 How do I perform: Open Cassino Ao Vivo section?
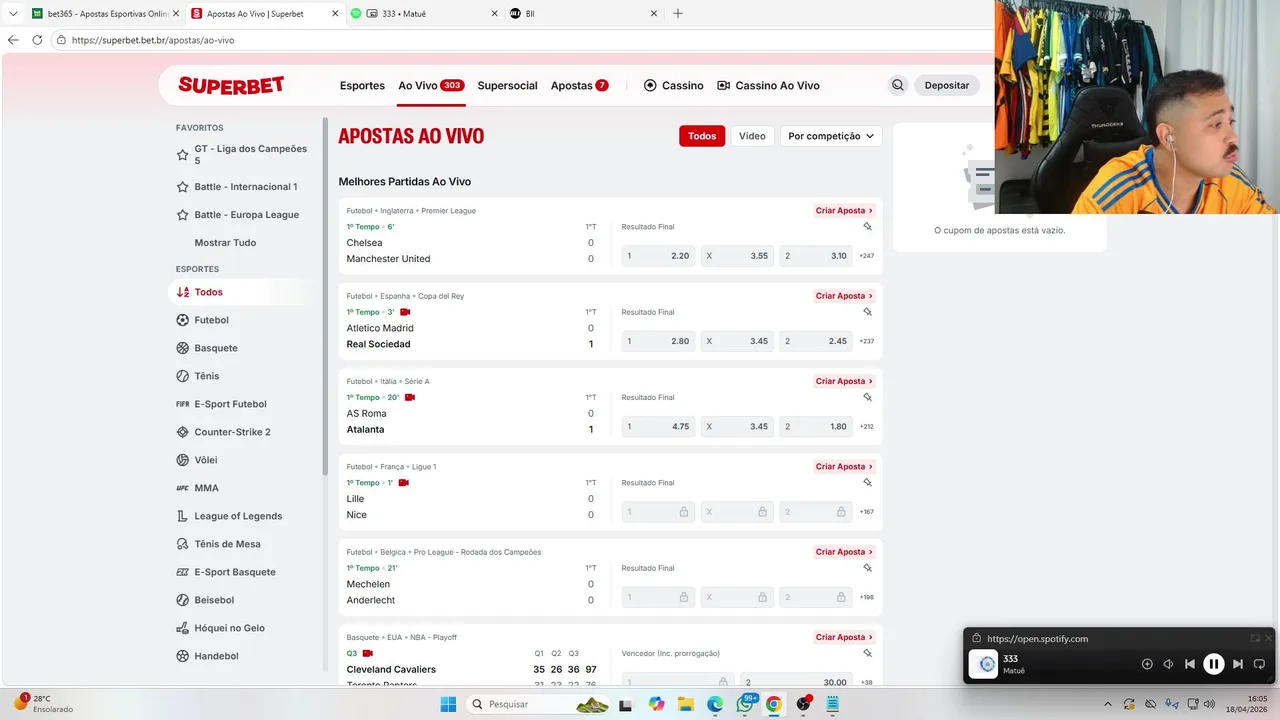pyautogui.click(x=768, y=86)
